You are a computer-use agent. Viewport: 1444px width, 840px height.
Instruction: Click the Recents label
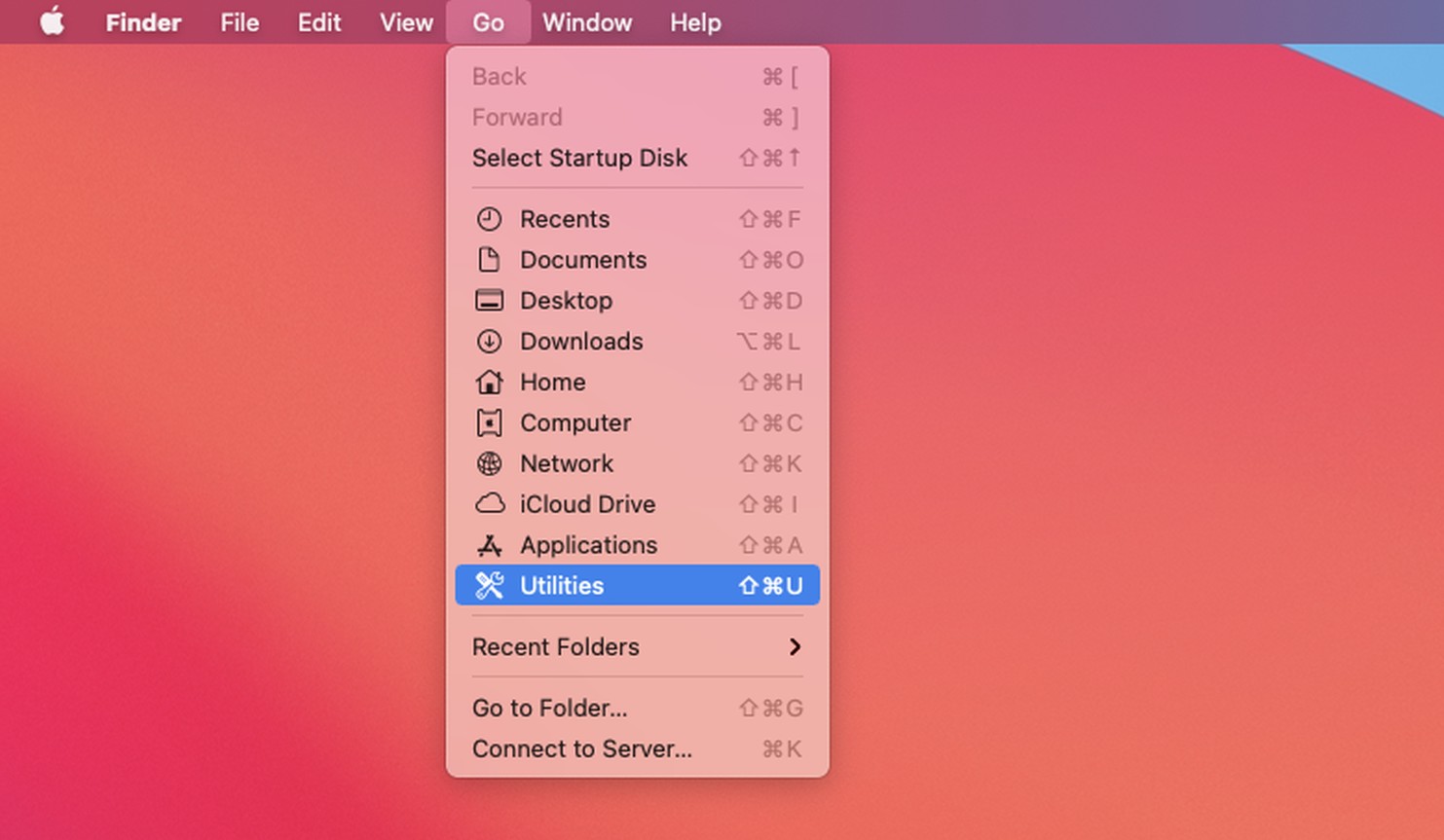pyautogui.click(x=565, y=219)
